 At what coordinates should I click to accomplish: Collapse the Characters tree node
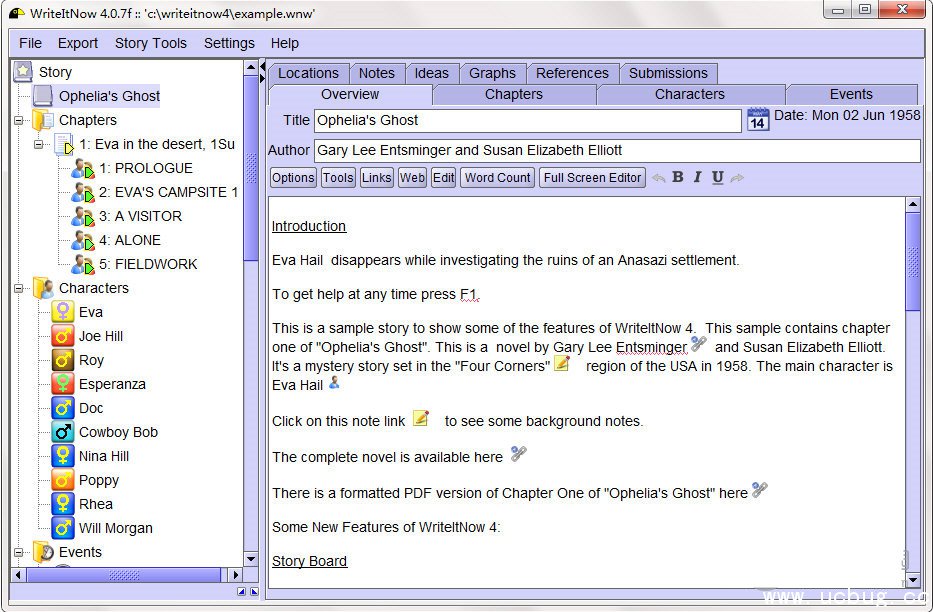[20, 288]
